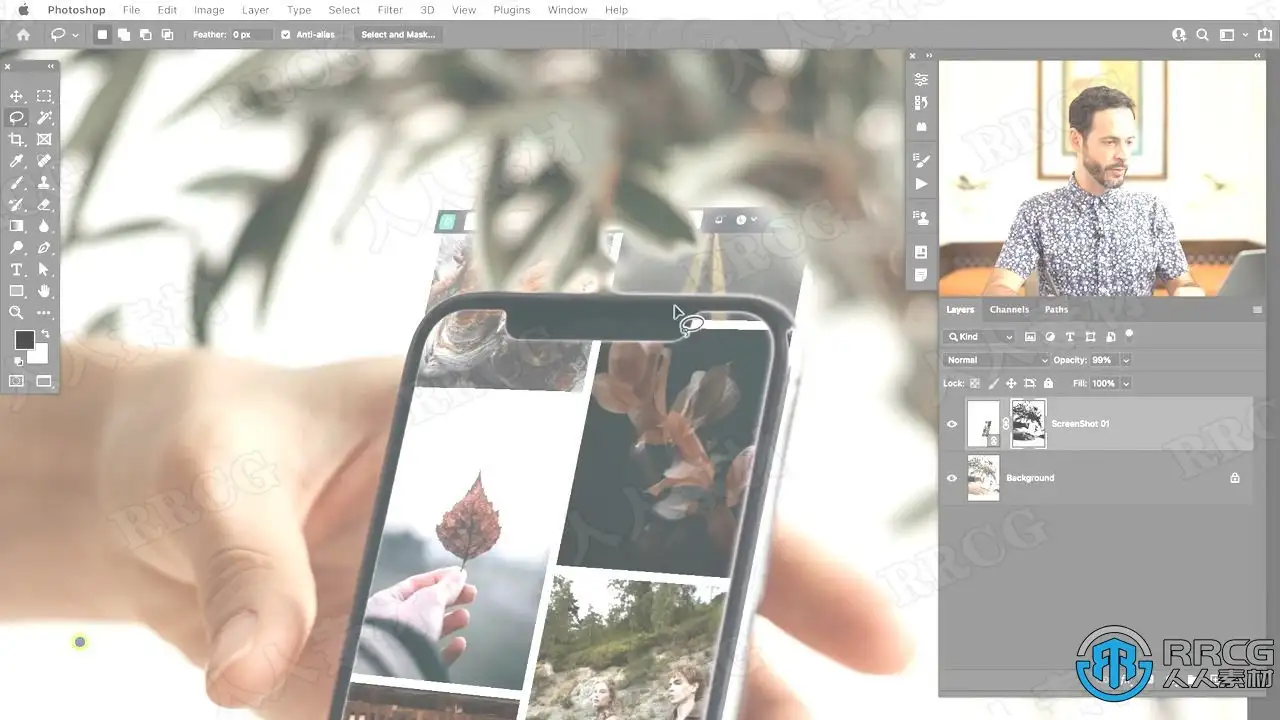Click Subtract from selection mode button
Screen dimensions: 1280x720
[x=146, y=34]
